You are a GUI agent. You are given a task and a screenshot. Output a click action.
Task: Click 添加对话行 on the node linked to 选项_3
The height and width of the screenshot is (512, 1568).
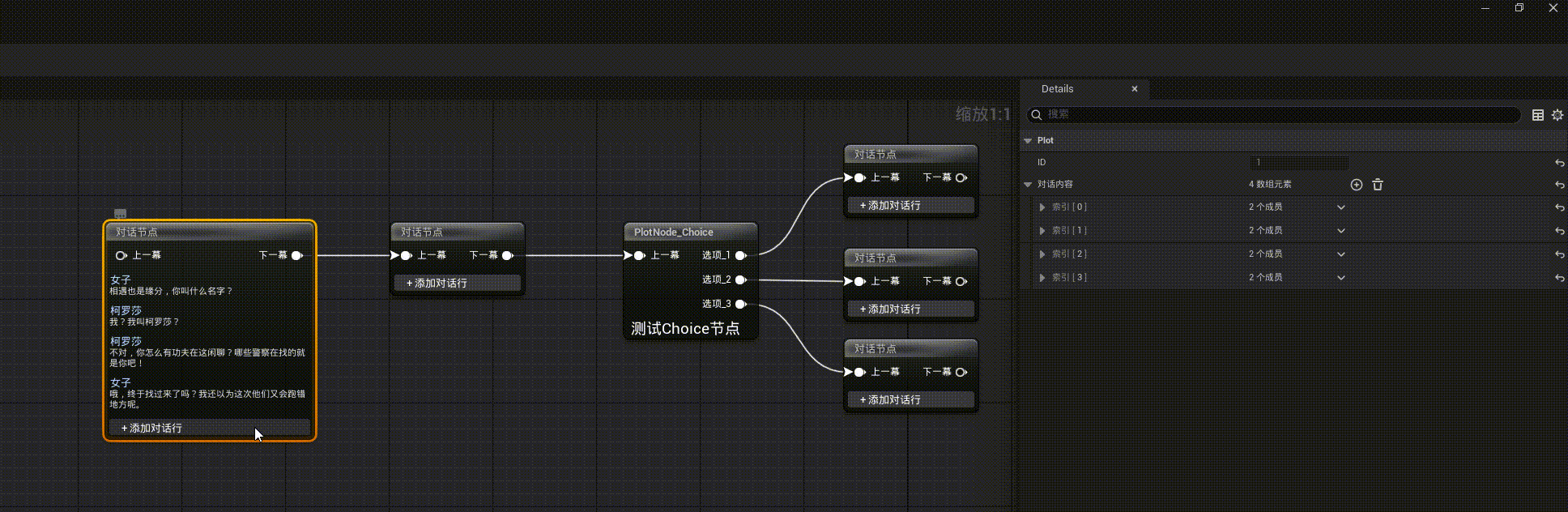(x=911, y=399)
